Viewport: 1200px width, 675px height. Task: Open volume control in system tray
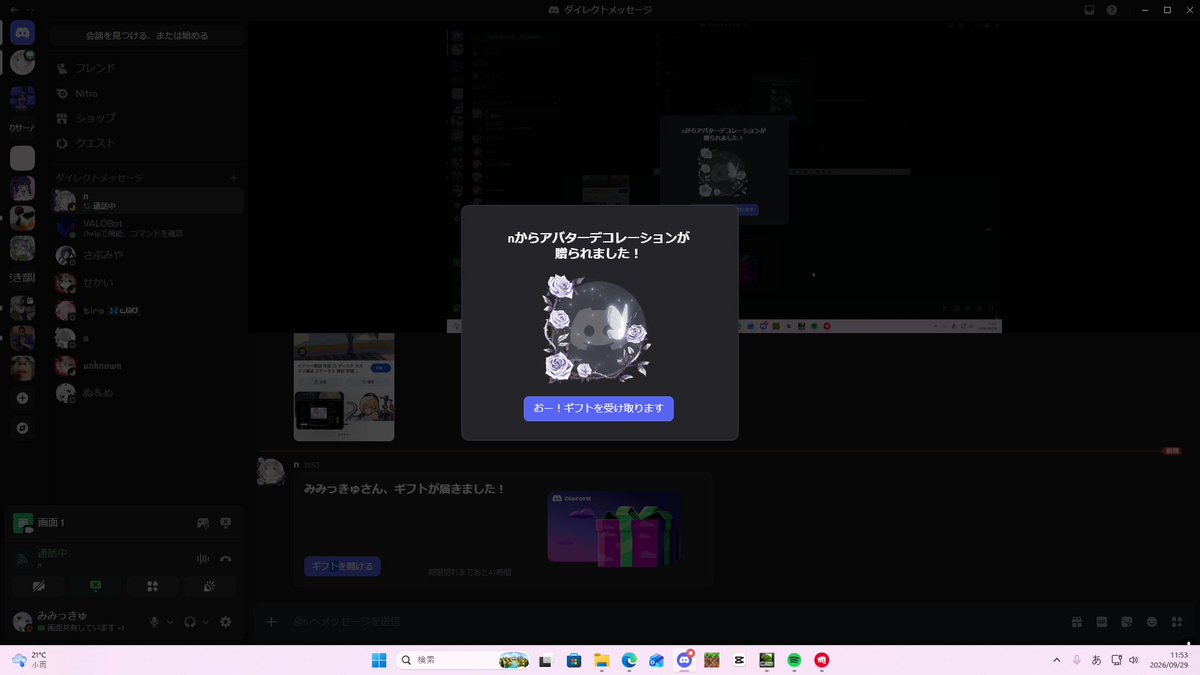(1133, 660)
